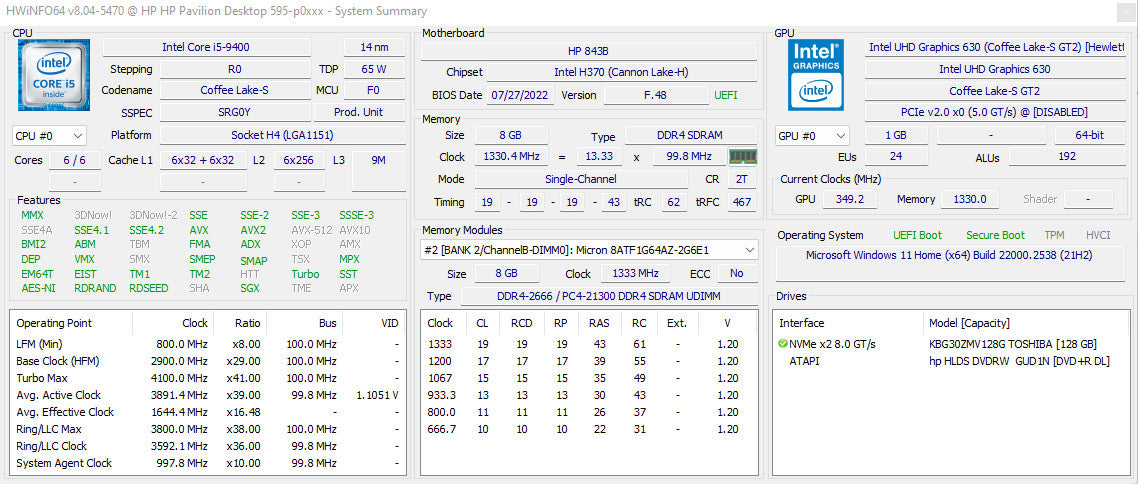Select the 666.7 memory timing row

(x=589, y=429)
